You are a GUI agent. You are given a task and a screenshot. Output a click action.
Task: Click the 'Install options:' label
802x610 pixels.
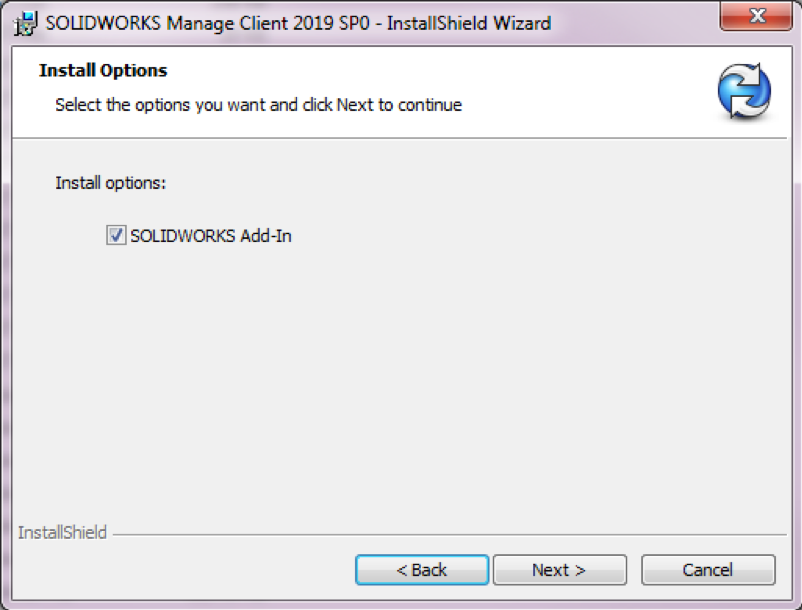[110, 183]
